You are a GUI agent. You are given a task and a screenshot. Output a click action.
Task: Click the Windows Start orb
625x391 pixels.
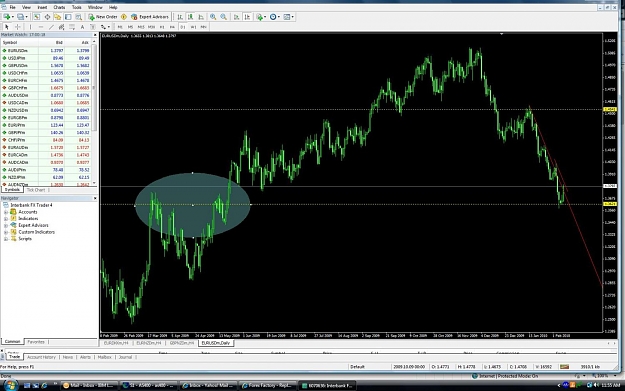point(10,385)
